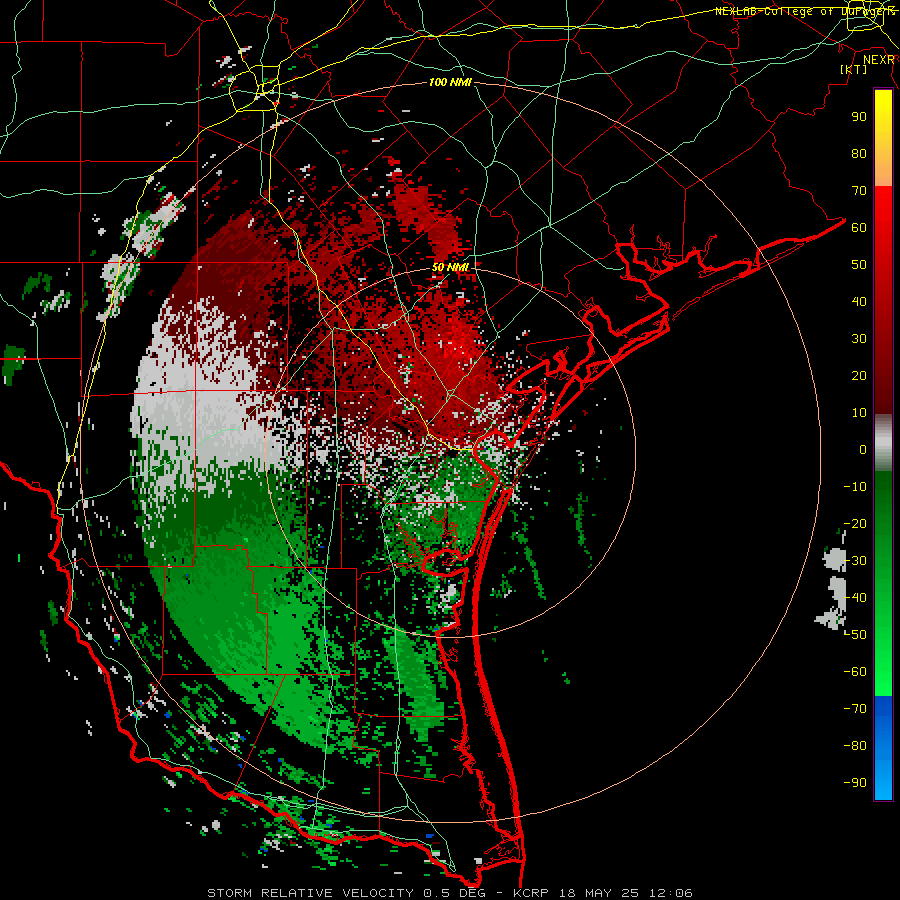The height and width of the screenshot is (900, 900).
Task: Click the positive 90 value on the velocity scale
Action: pyautogui.click(x=859, y=117)
